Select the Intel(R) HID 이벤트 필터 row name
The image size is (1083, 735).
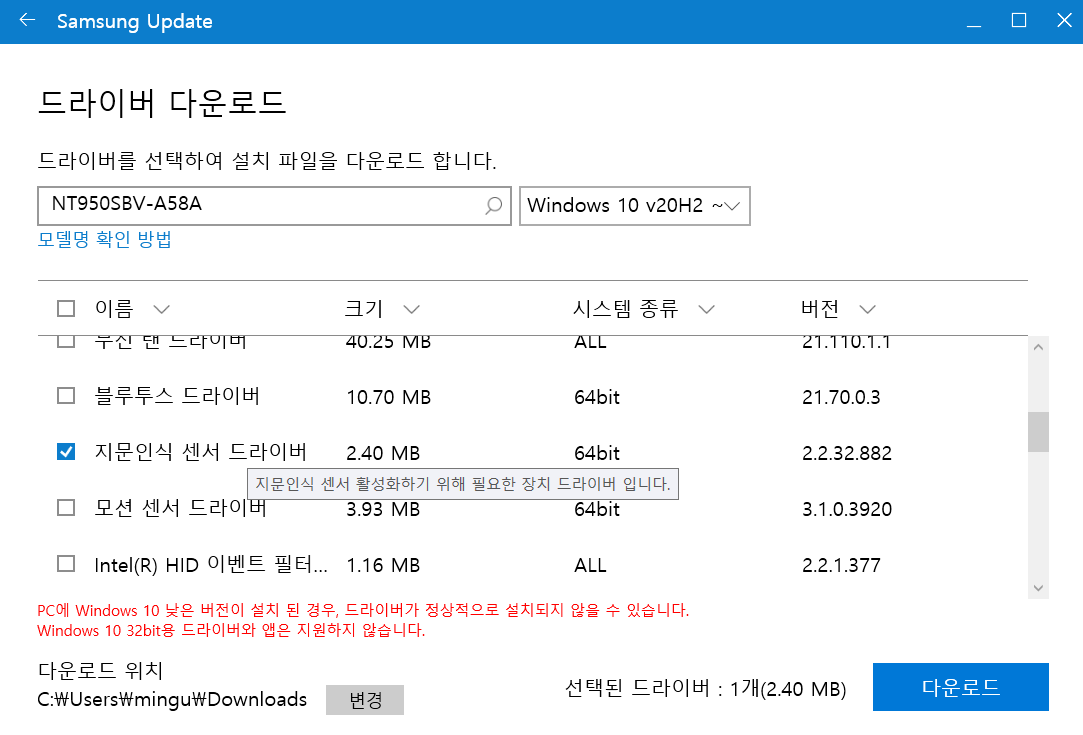click(211, 564)
